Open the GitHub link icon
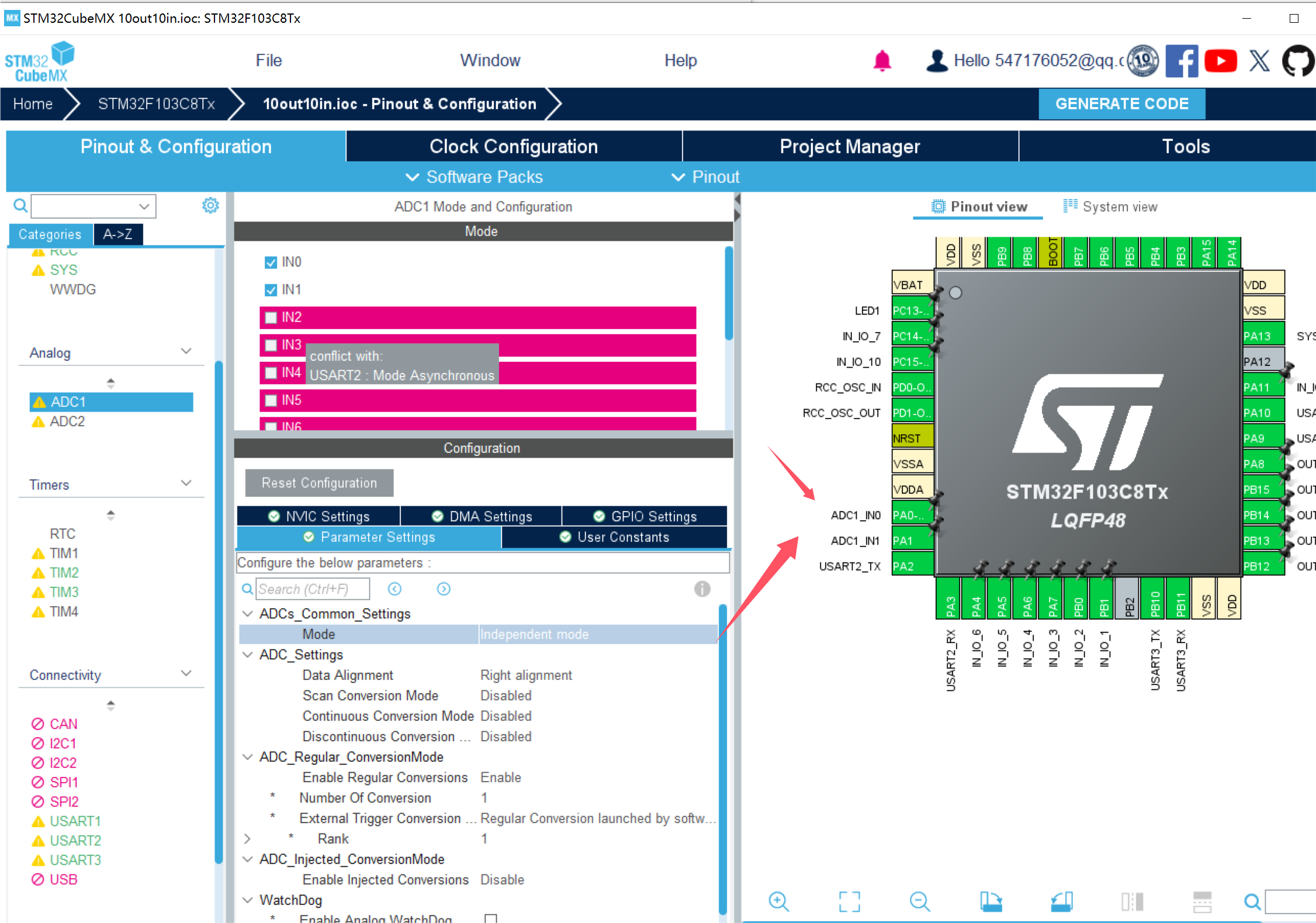Screen dimensions: 1316x923 click(1298, 61)
